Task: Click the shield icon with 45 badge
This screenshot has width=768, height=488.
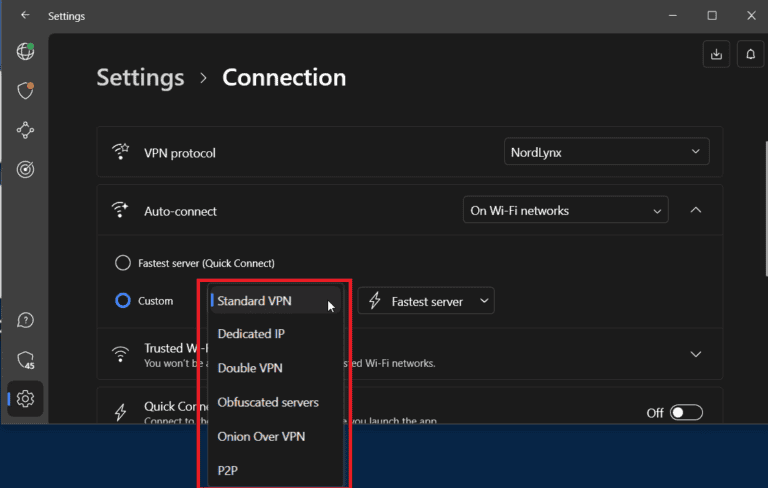Action: (x=26, y=360)
